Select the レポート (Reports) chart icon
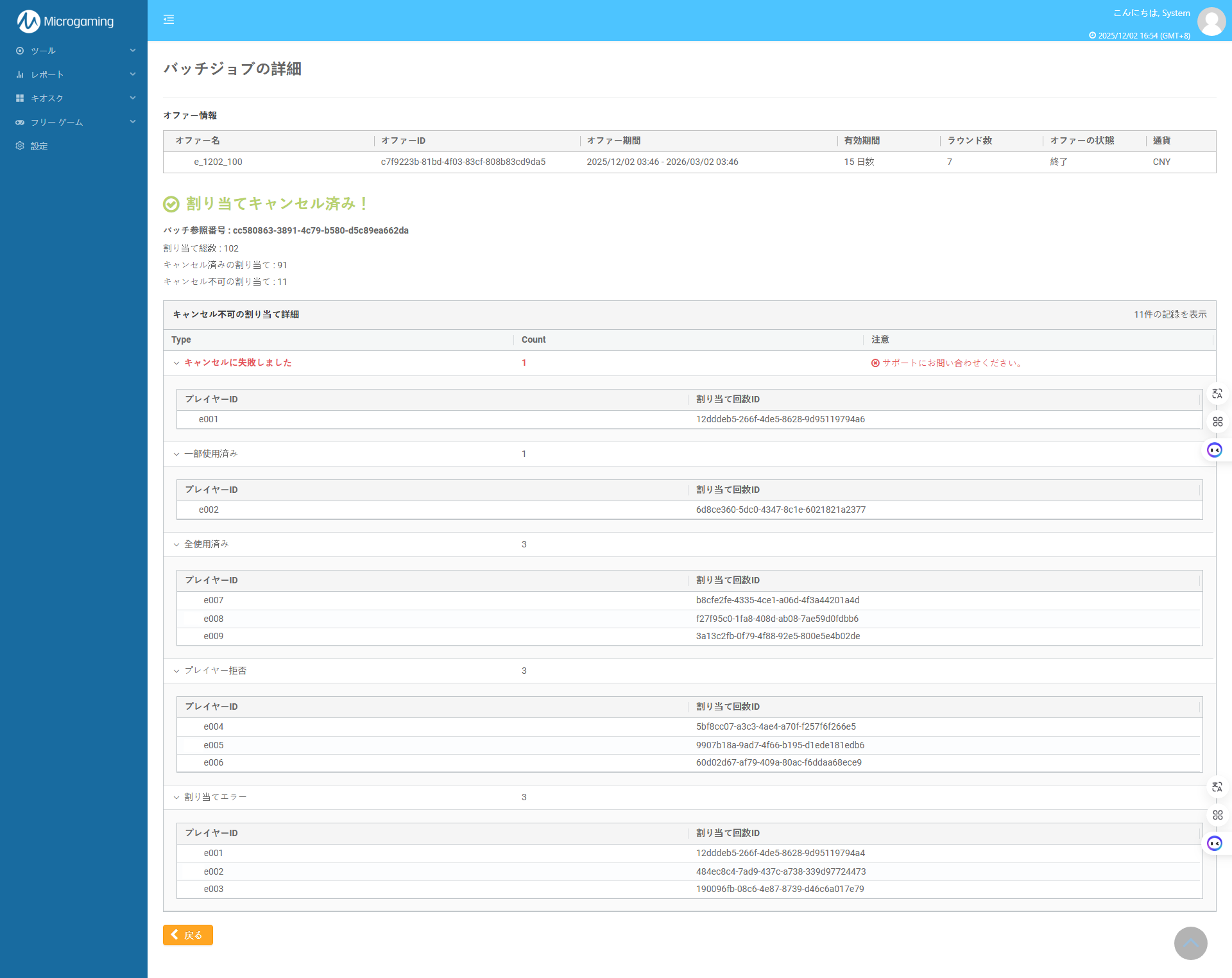Viewport: 1232px width, 978px height. (20, 74)
